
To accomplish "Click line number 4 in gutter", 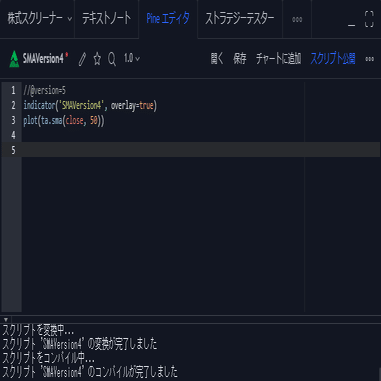I will click(13, 135).
